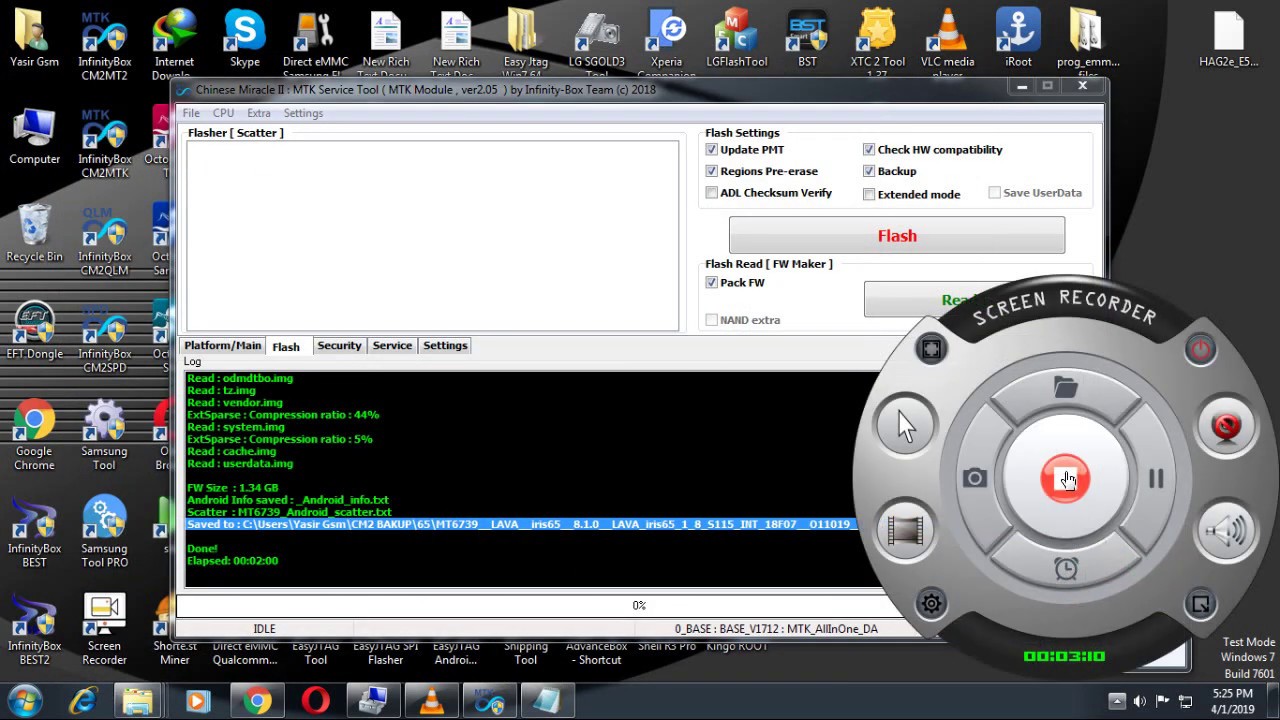Enable Extended mode checkbox

coord(869,195)
